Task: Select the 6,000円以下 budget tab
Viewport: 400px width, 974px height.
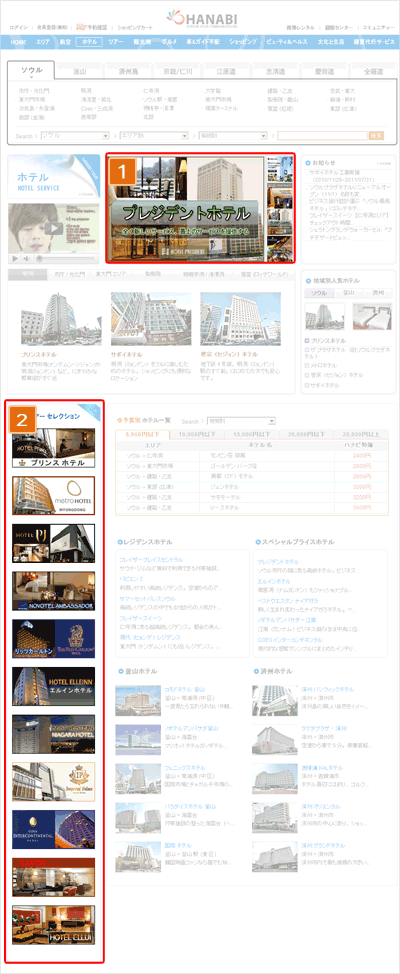Action: (x=142, y=434)
